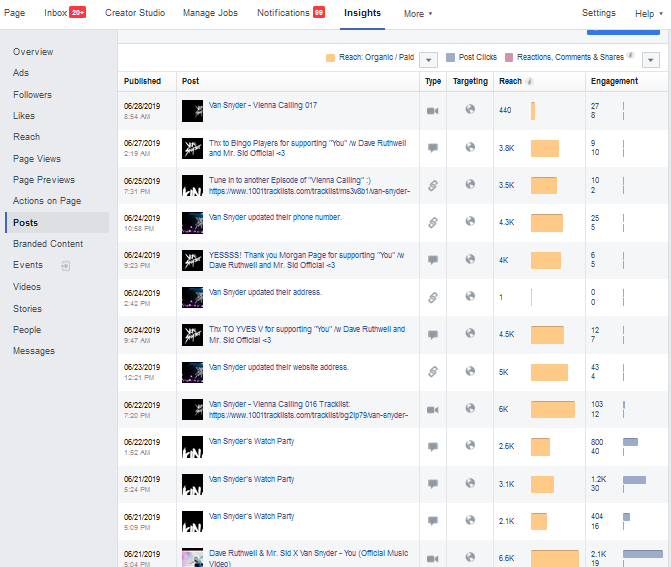671x567 pixels.
Task: Select Overview in sidebar
Action: (33, 52)
